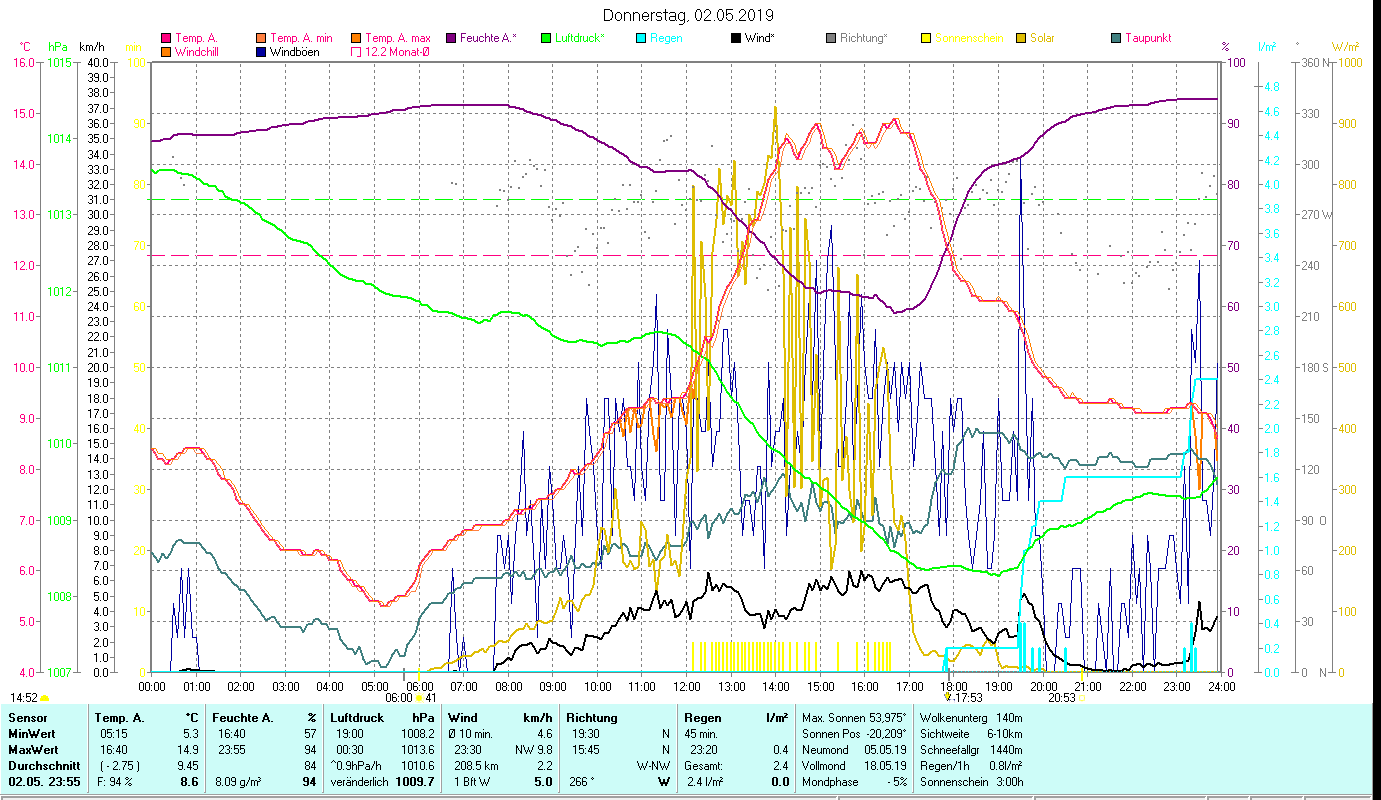
Task: Click the Solar legend swatch
Action: tap(1021, 38)
